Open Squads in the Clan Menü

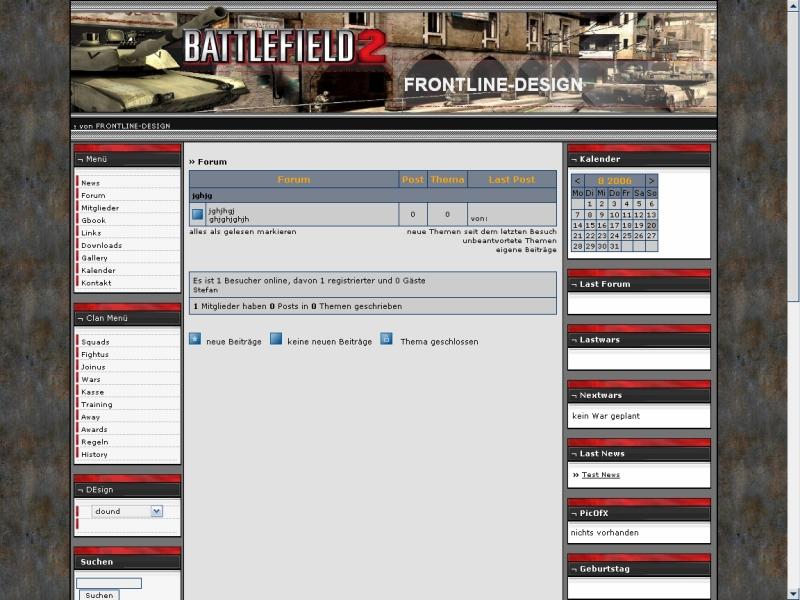[x=95, y=342]
